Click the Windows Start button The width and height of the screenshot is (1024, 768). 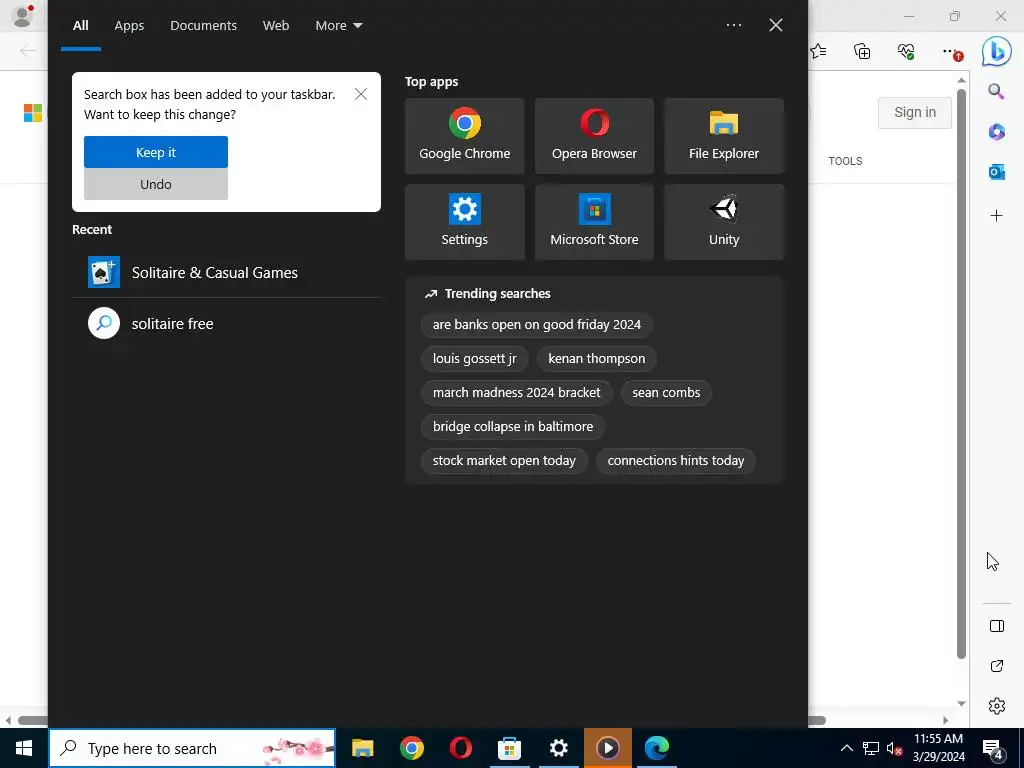(x=24, y=748)
